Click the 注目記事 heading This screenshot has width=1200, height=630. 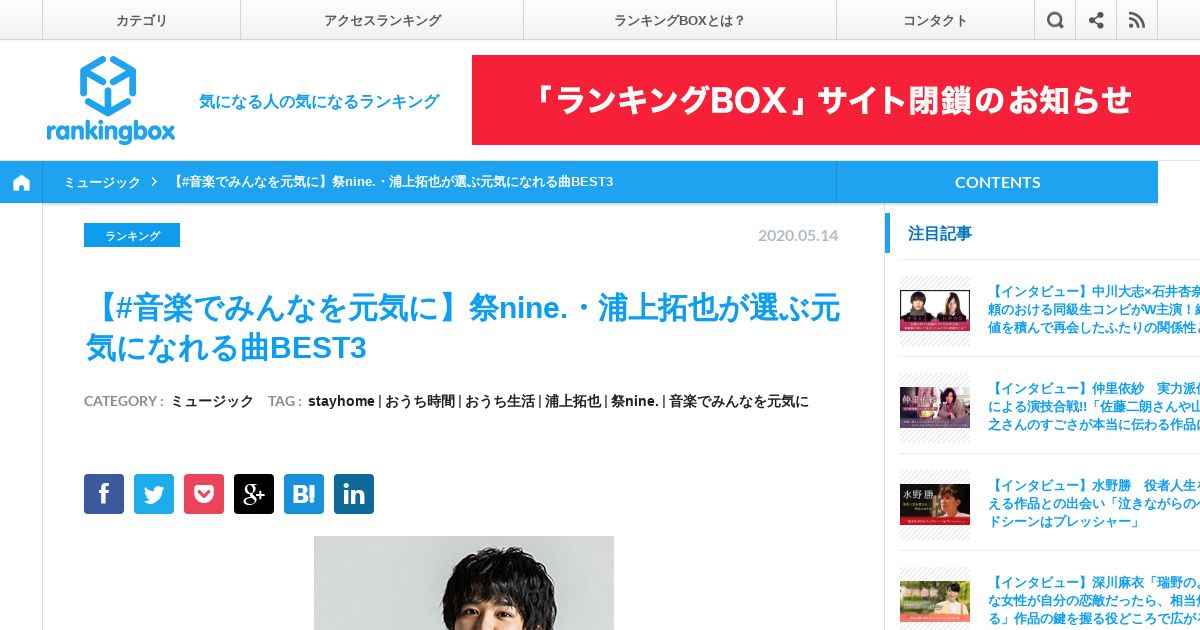pos(940,233)
